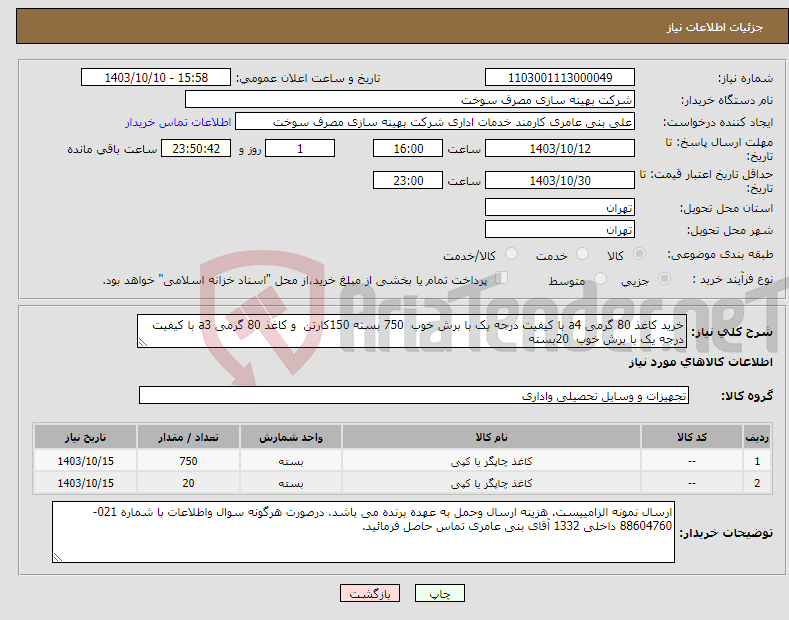Click the resize handle of buyer notes box

tap(58, 557)
